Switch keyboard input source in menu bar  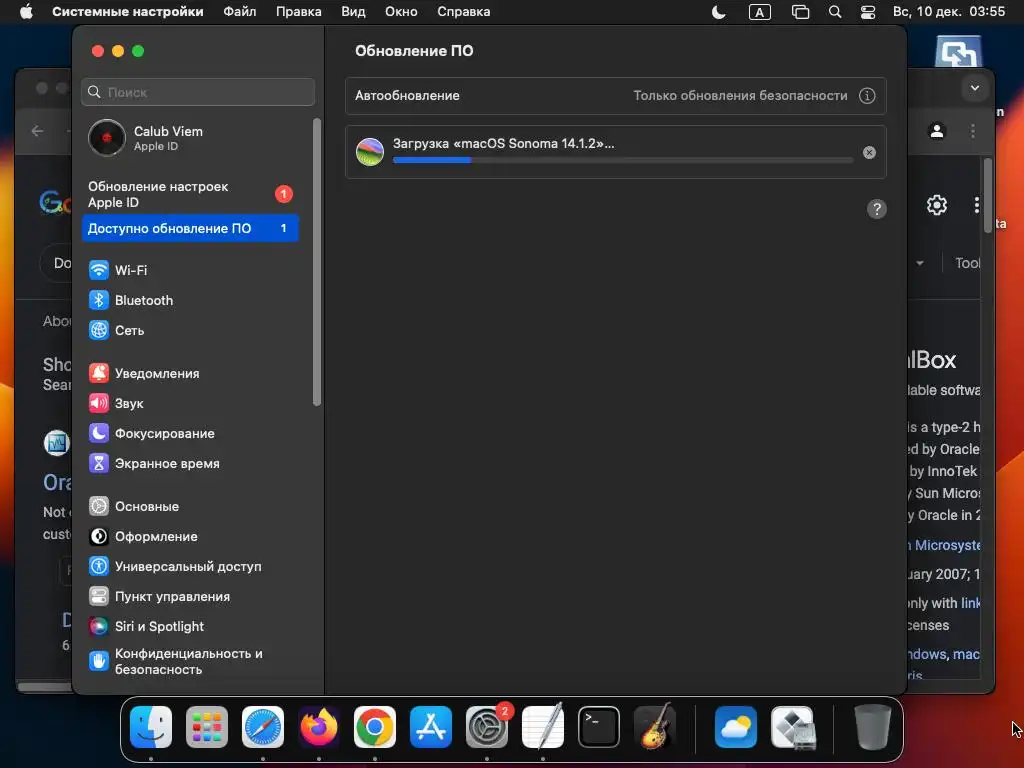point(760,12)
